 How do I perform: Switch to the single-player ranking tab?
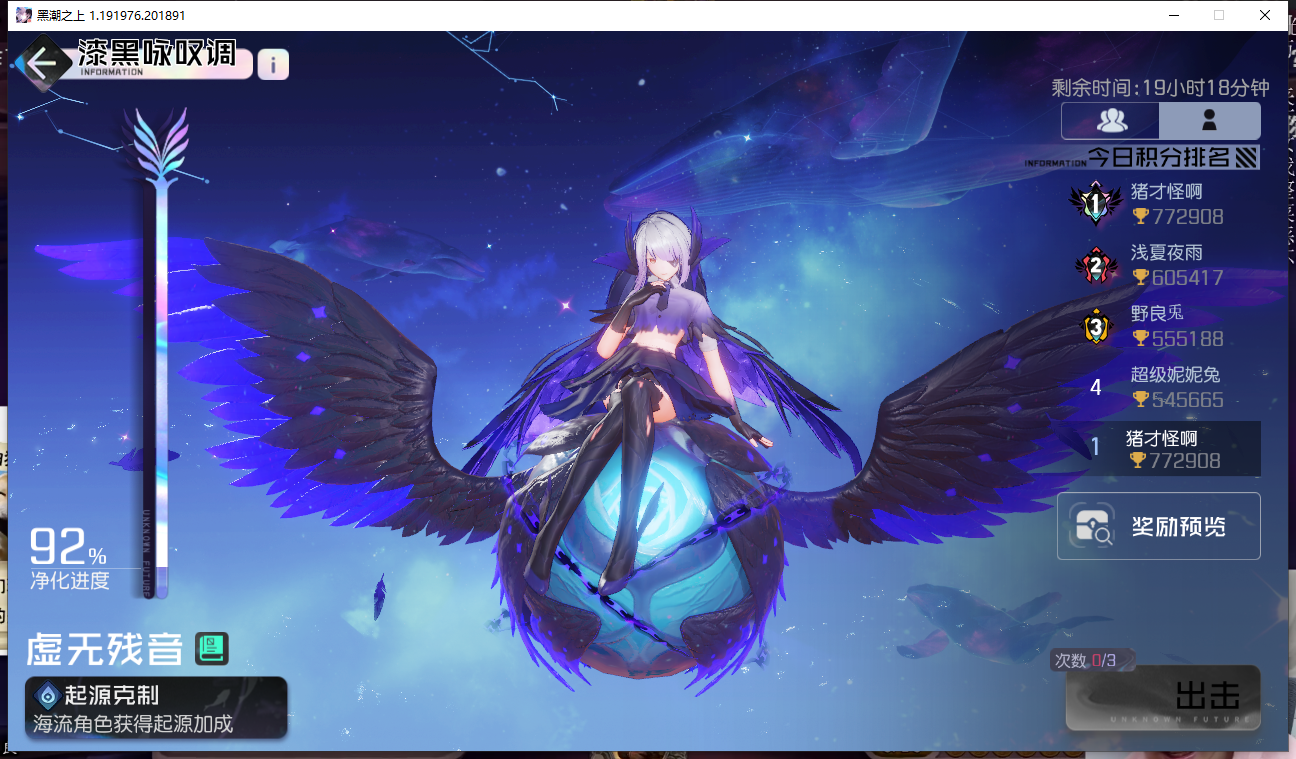pos(1210,121)
